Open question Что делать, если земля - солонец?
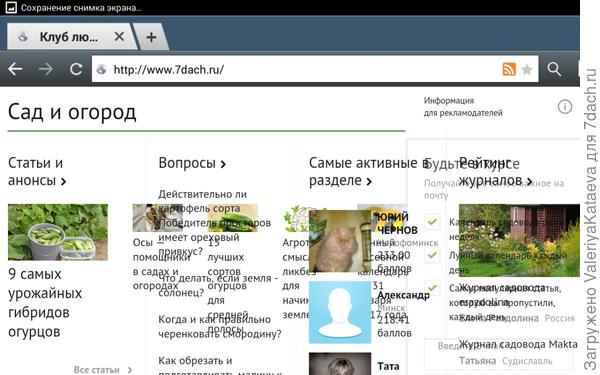Viewport: 600px width, 375px height. click(218, 285)
